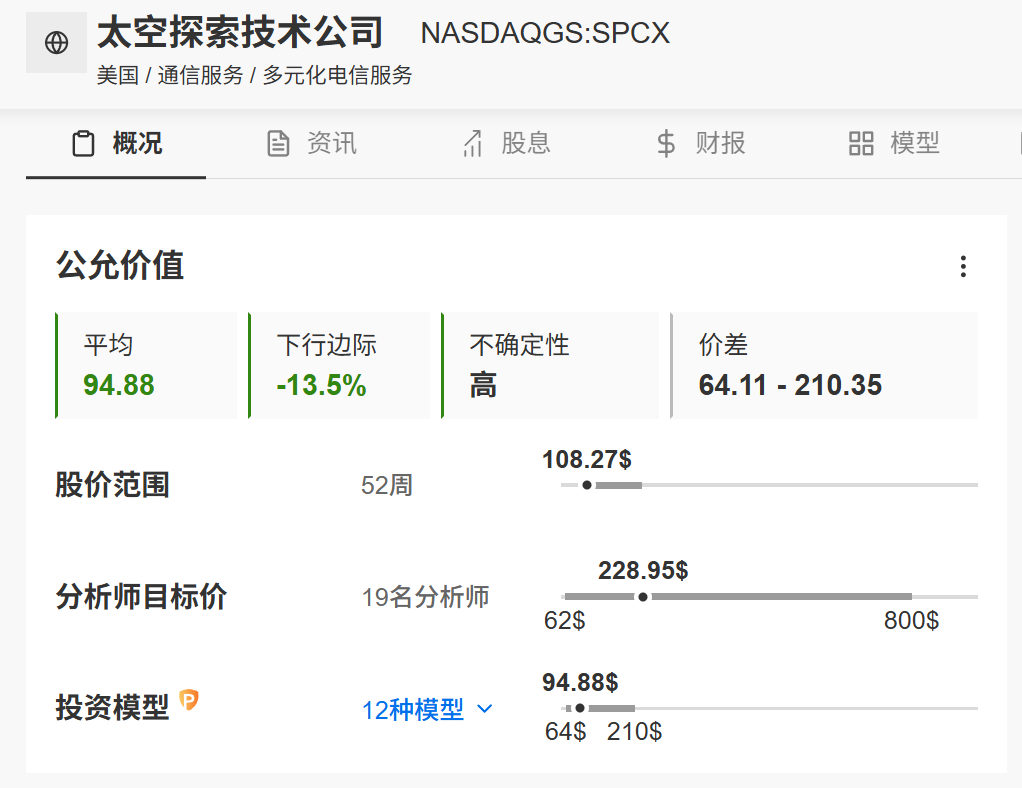Click the 52-week price range slider marker
This screenshot has width=1022, height=788.
587,485
